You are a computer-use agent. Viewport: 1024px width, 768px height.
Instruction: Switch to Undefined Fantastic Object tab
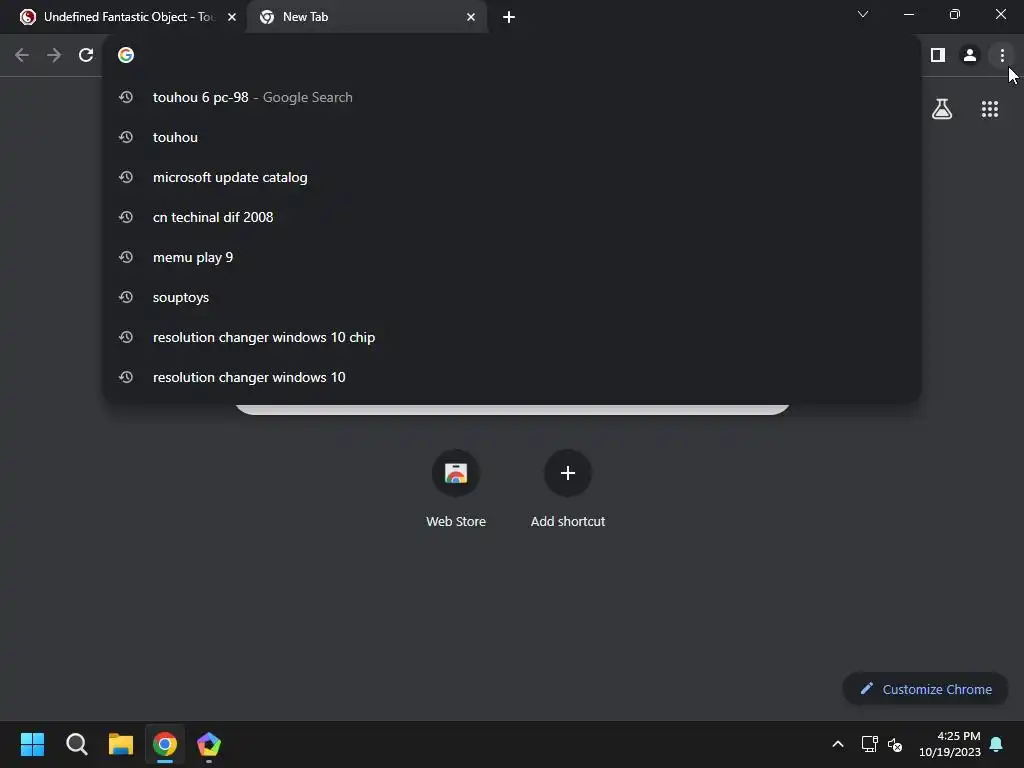coord(127,17)
